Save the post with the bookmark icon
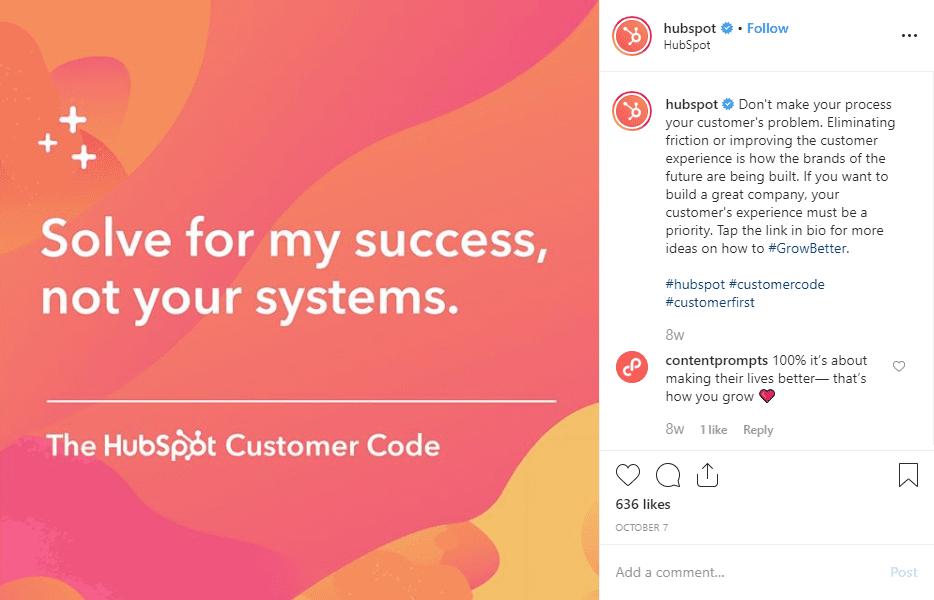This screenshot has height=600, width=934. coord(908,475)
